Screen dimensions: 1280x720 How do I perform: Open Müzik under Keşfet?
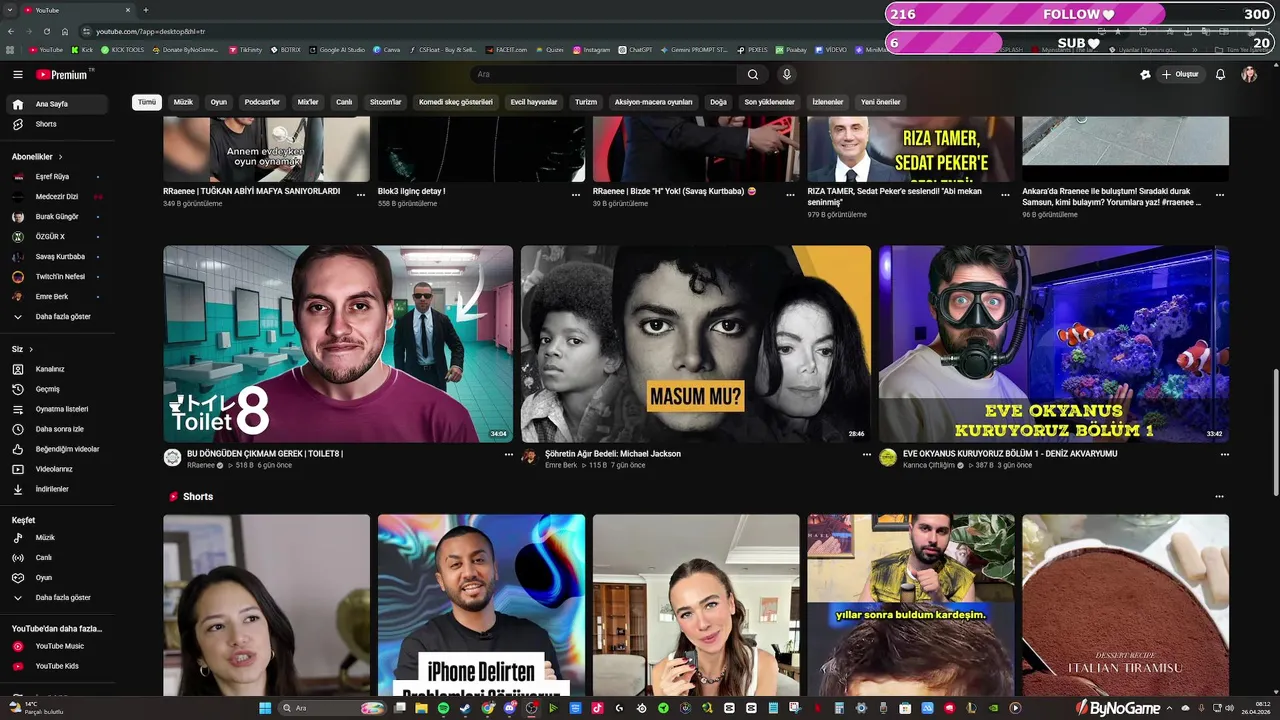pyautogui.click(x=57, y=538)
